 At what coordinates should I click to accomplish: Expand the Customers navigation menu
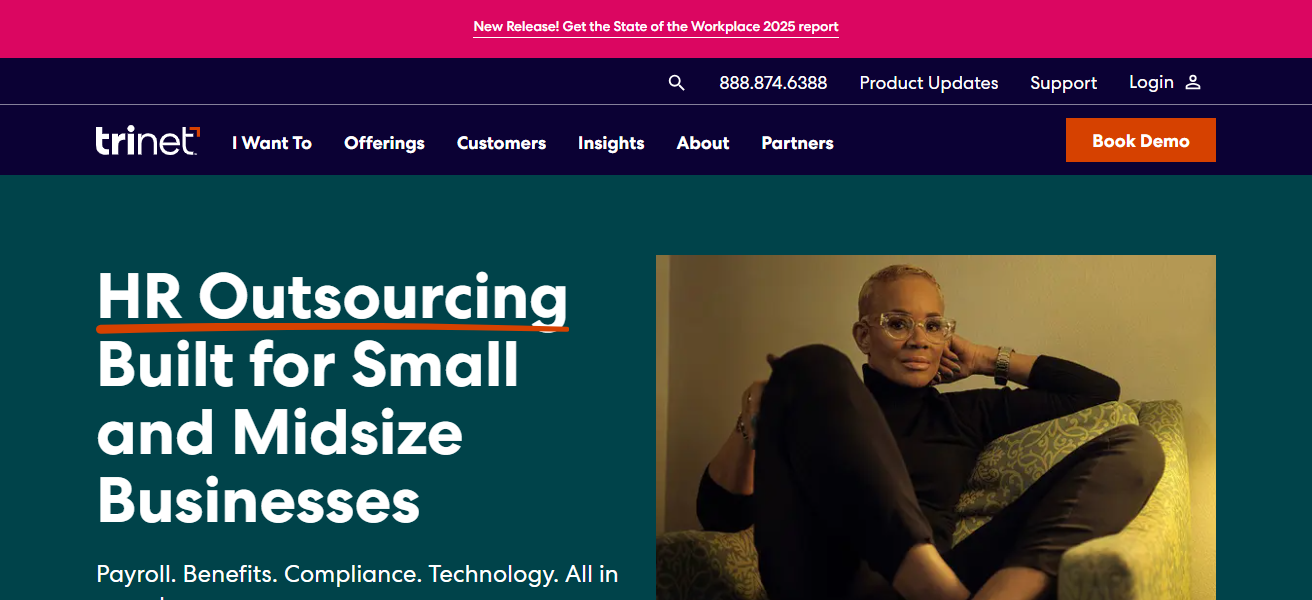501,143
